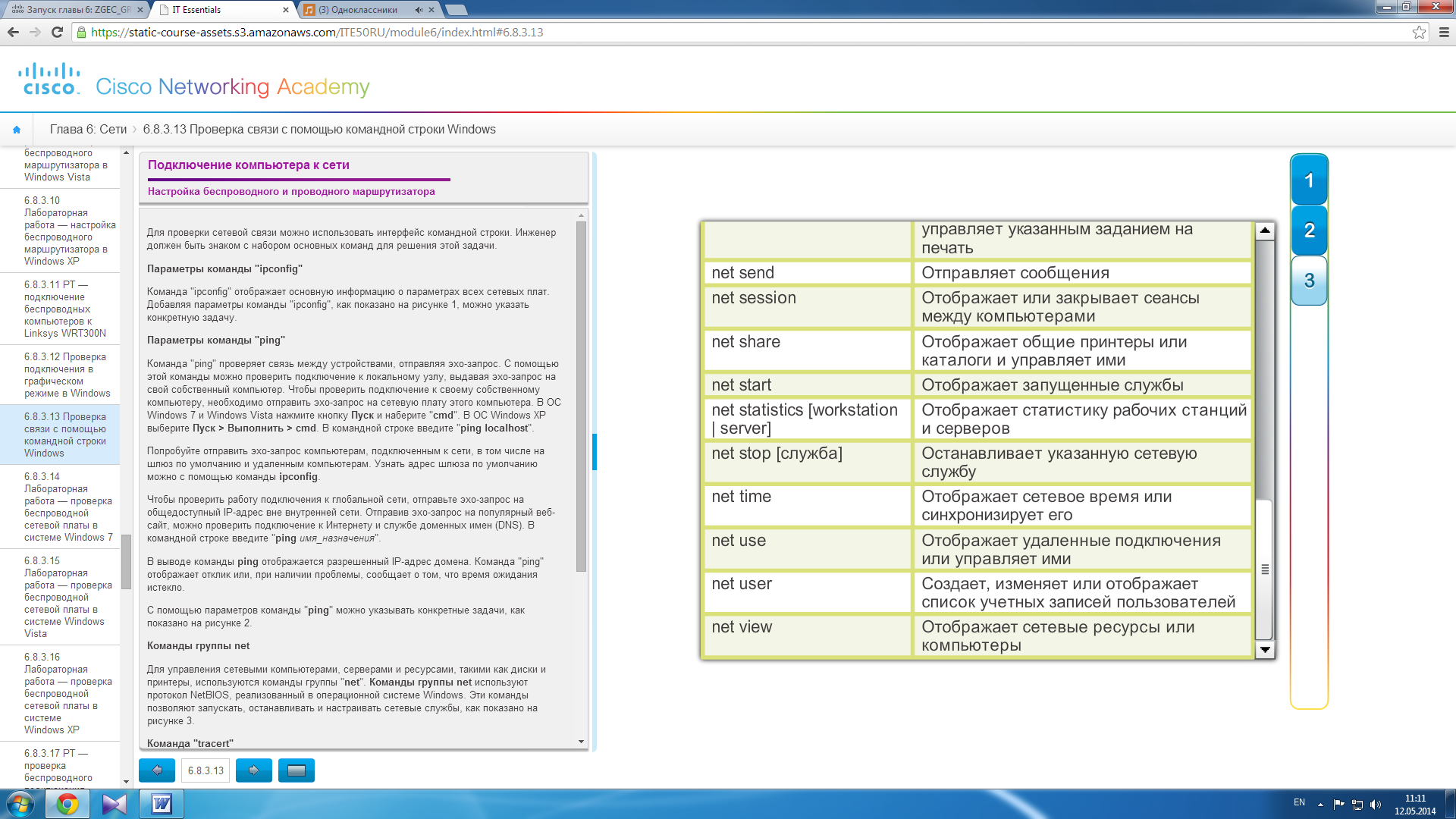Open Visual Studio from the taskbar
This screenshot has height=819, width=1456.
point(115,804)
